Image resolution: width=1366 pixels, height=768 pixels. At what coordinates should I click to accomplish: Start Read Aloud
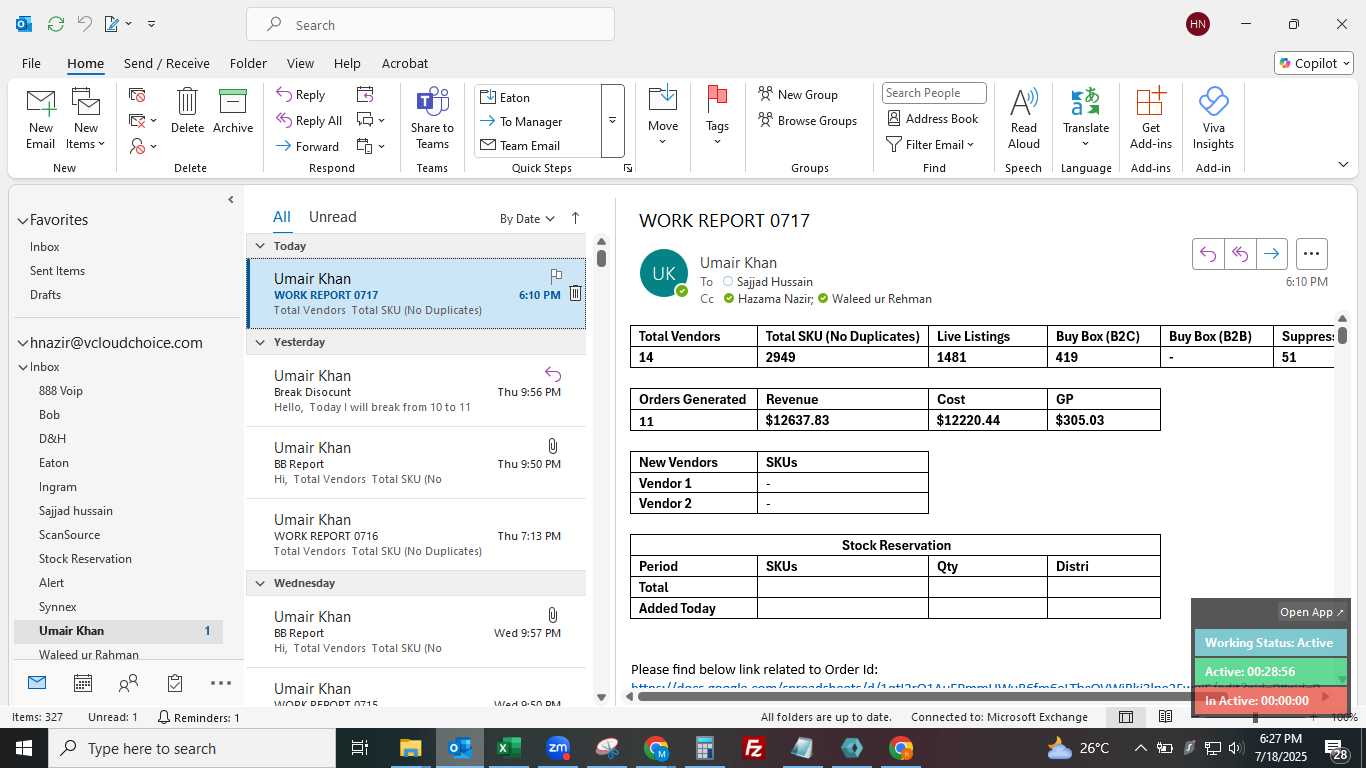pyautogui.click(x=1024, y=119)
